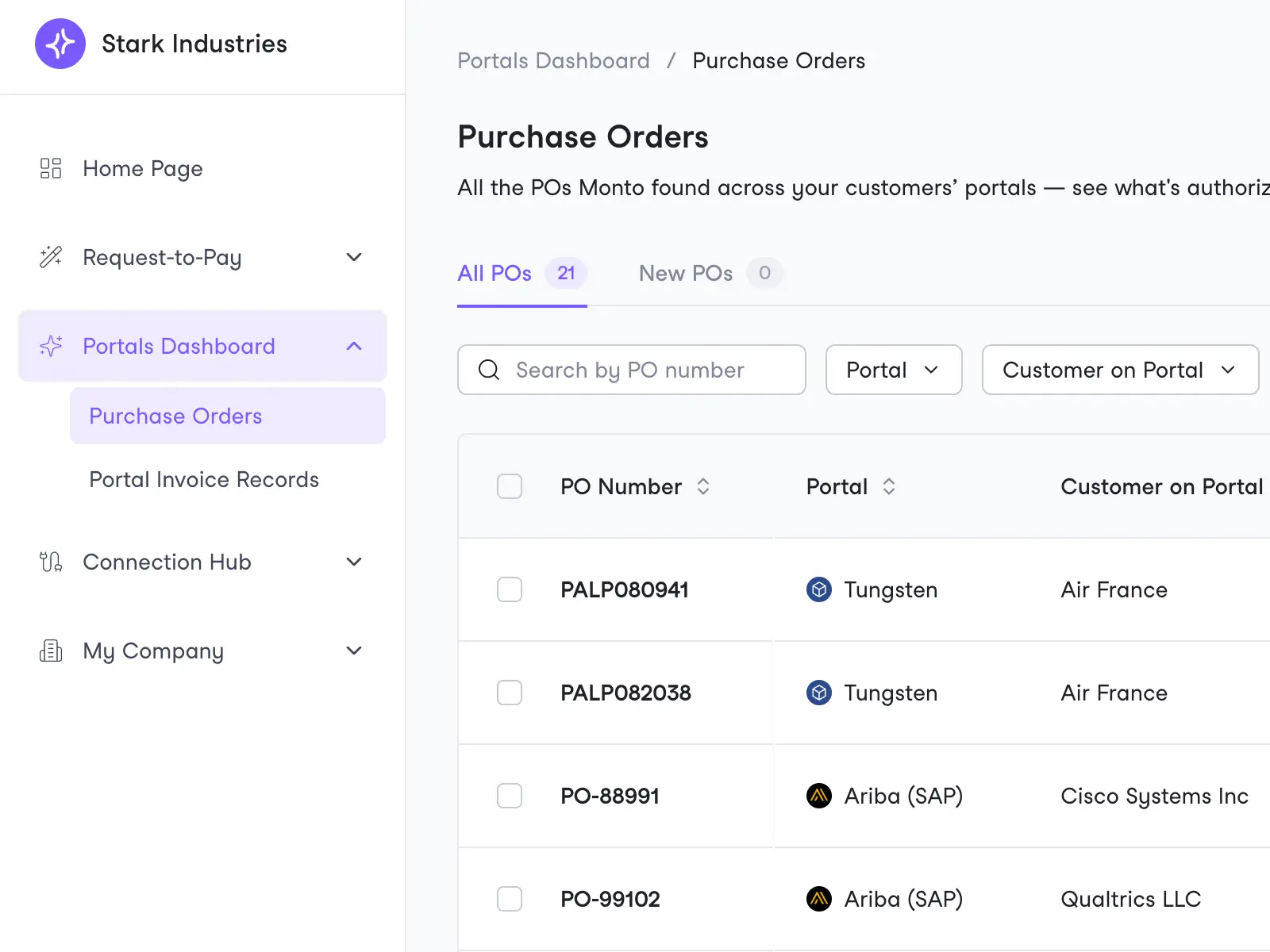Screen dimensions: 1270x952
Task: Toggle the select-all checkbox in the table header
Action: [x=510, y=486]
